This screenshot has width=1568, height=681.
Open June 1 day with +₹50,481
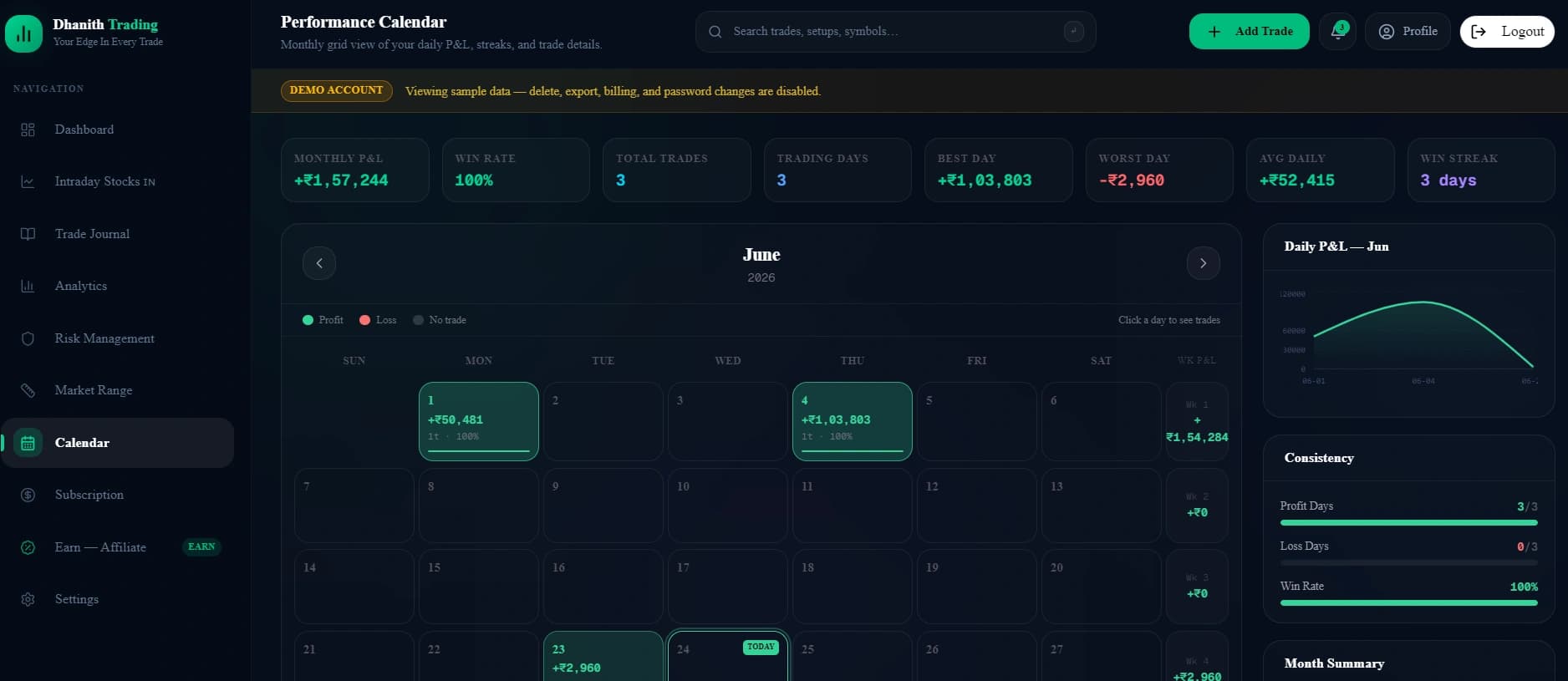coord(478,421)
